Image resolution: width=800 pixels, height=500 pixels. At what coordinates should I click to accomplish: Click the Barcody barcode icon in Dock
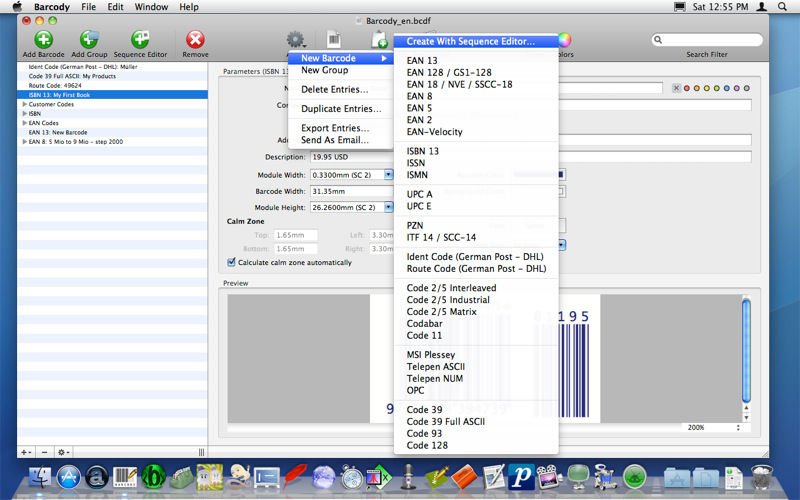coord(125,477)
